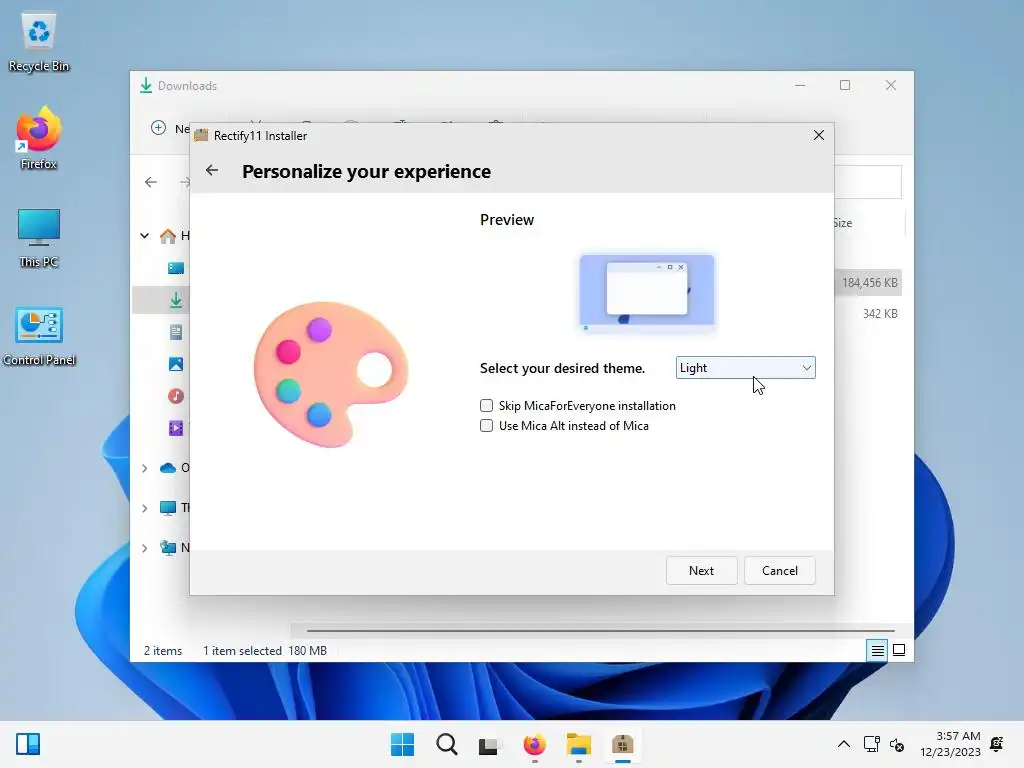Expand This PC node in Explorer sidebar
1024x768 pixels.
point(144,508)
